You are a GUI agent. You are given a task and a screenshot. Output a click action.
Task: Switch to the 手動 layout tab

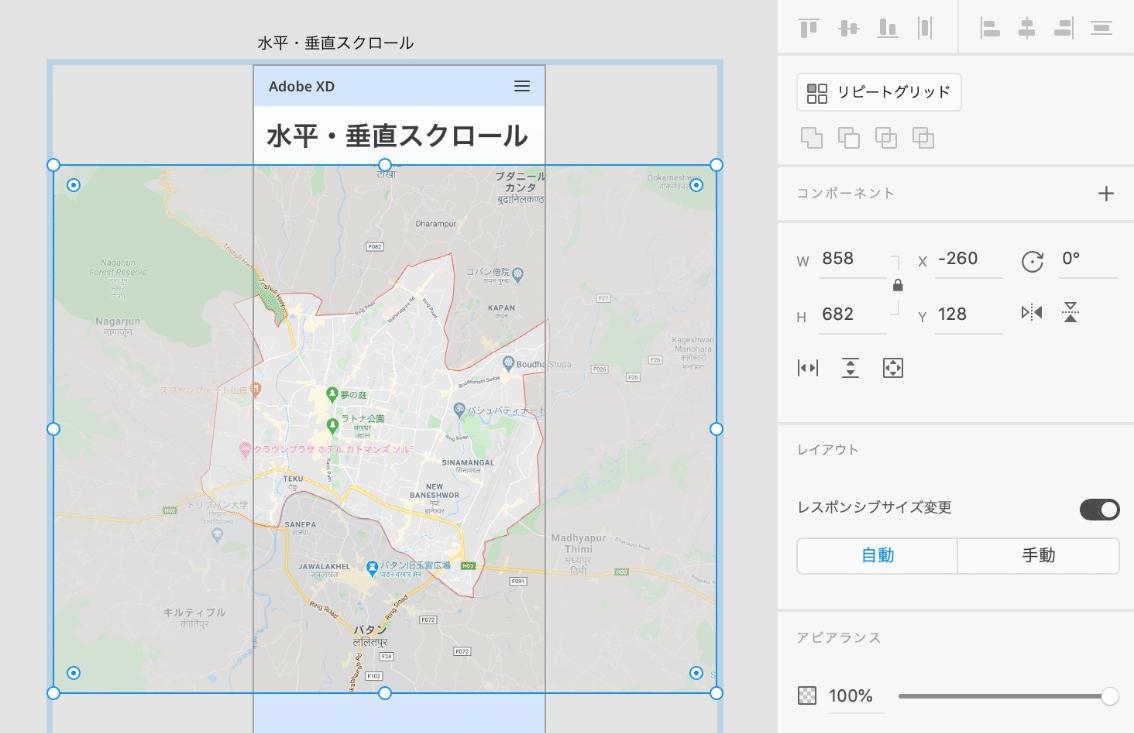(x=1038, y=556)
